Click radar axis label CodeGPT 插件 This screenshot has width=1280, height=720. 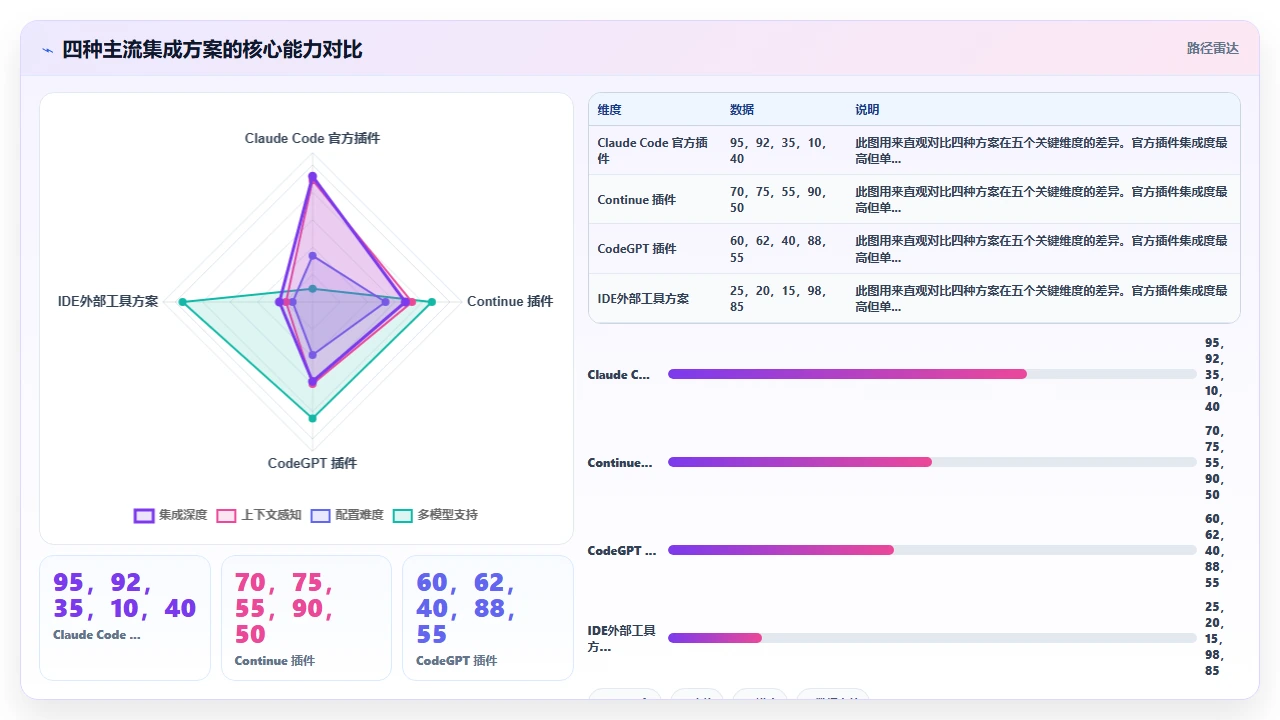312,463
